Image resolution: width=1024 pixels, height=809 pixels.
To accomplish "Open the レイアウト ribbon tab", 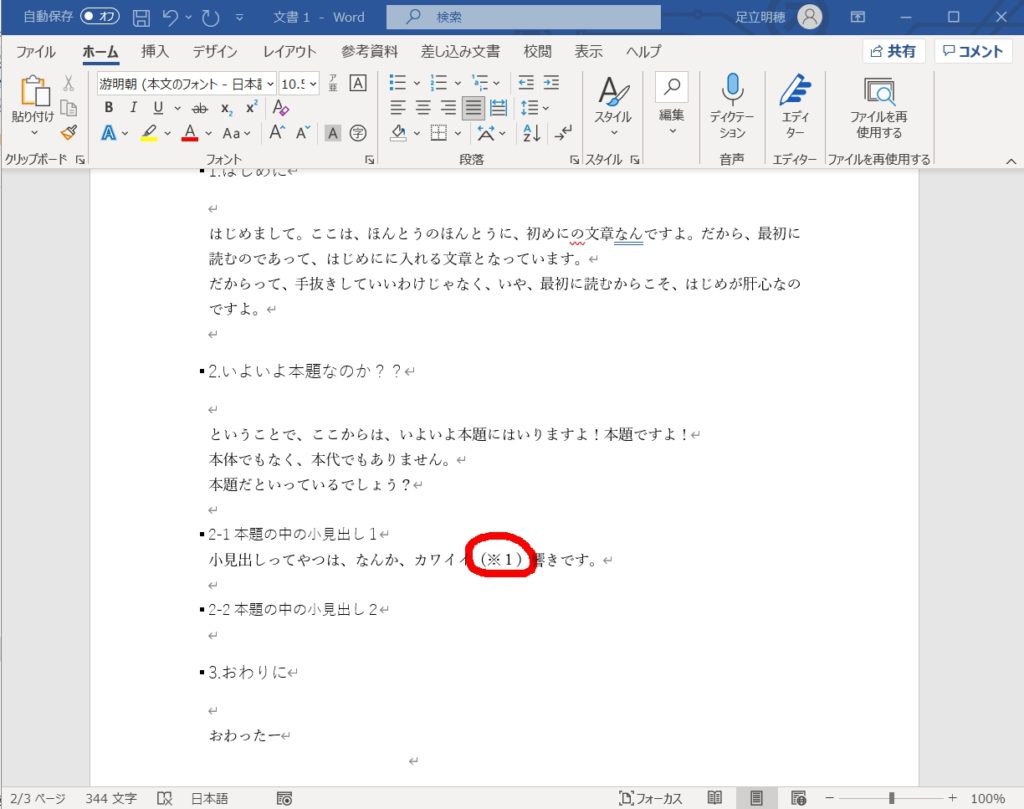I will click(291, 51).
